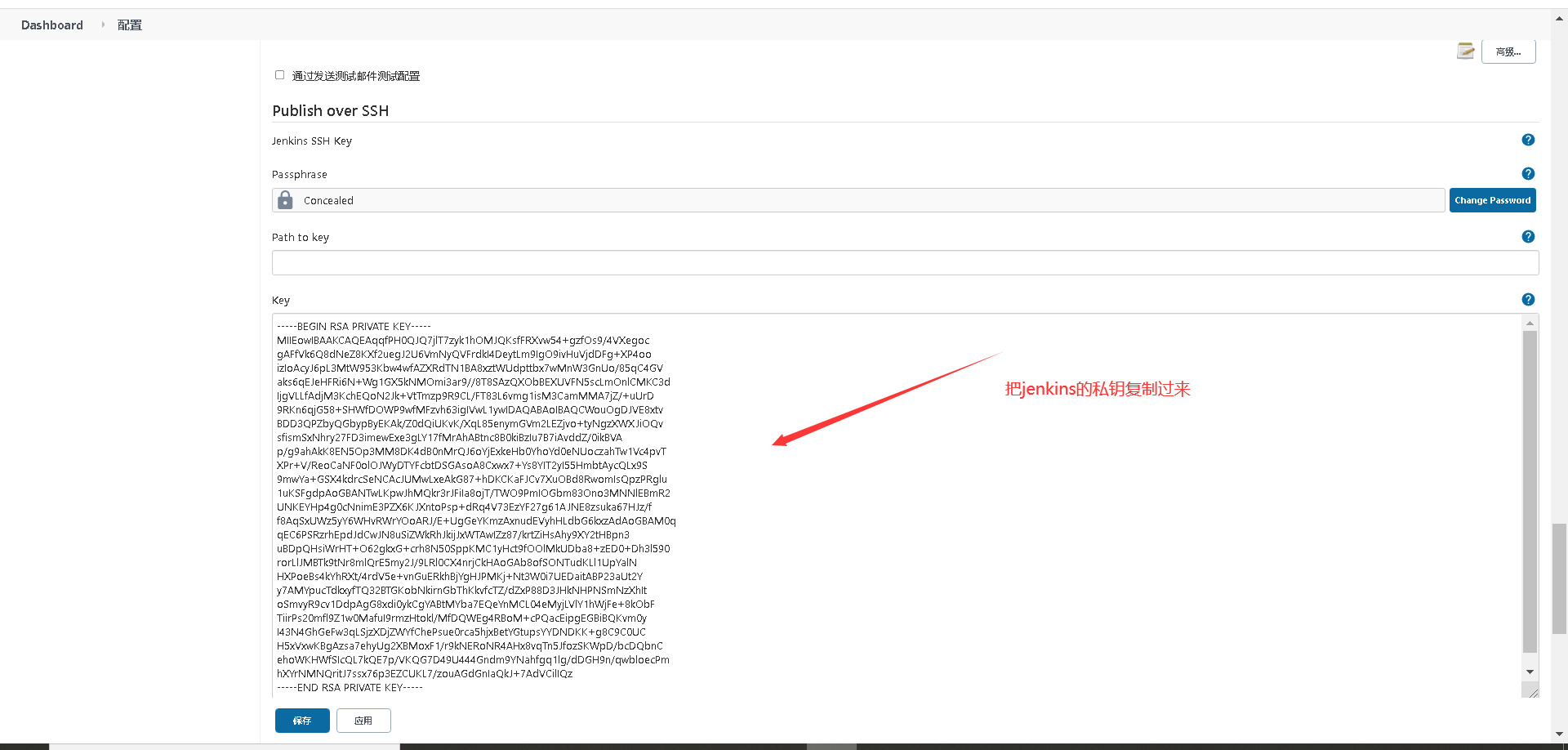Click the Change Password button
Image resolution: width=1568 pixels, height=750 pixels.
pyautogui.click(x=1492, y=199)
